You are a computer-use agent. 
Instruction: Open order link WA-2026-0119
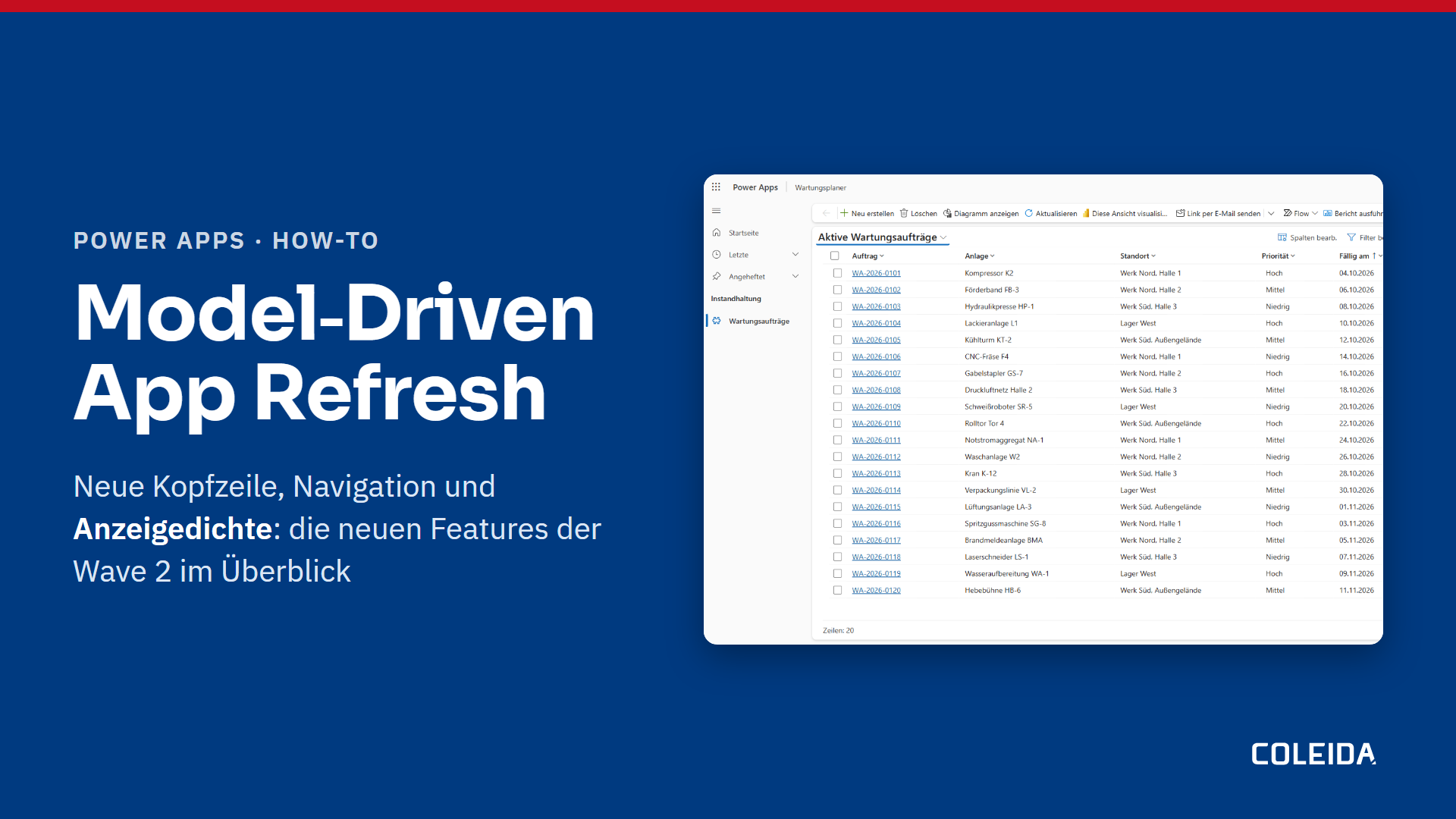click(876, 573)
